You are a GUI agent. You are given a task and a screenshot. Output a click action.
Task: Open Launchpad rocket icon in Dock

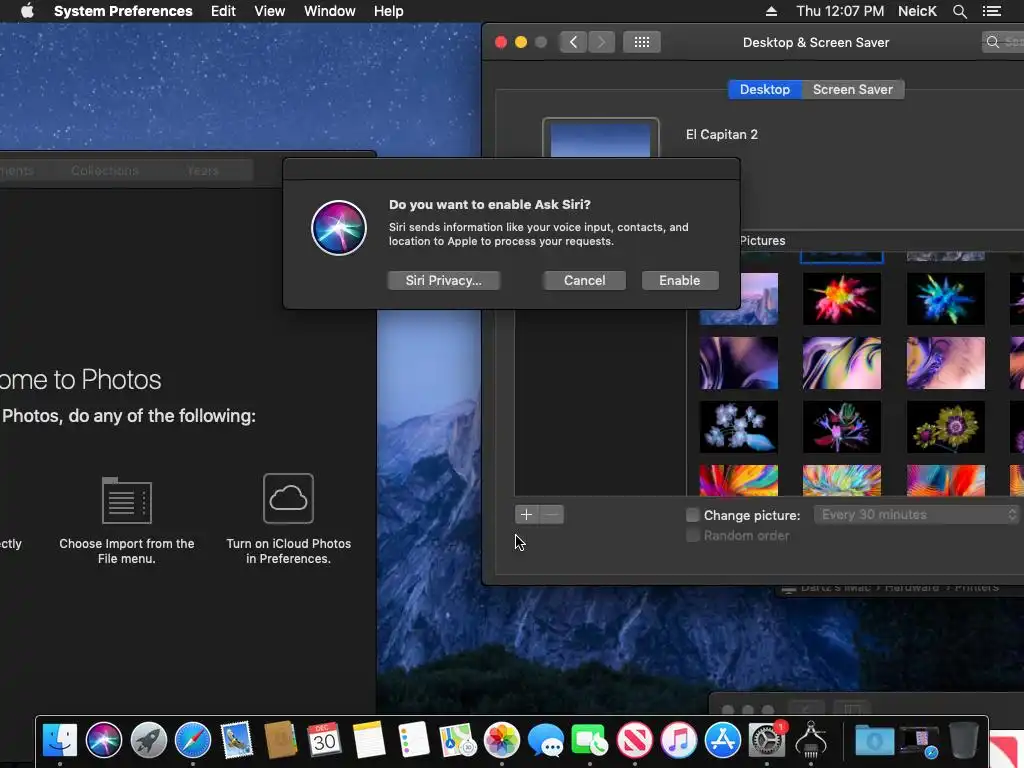tap(148, 741)
